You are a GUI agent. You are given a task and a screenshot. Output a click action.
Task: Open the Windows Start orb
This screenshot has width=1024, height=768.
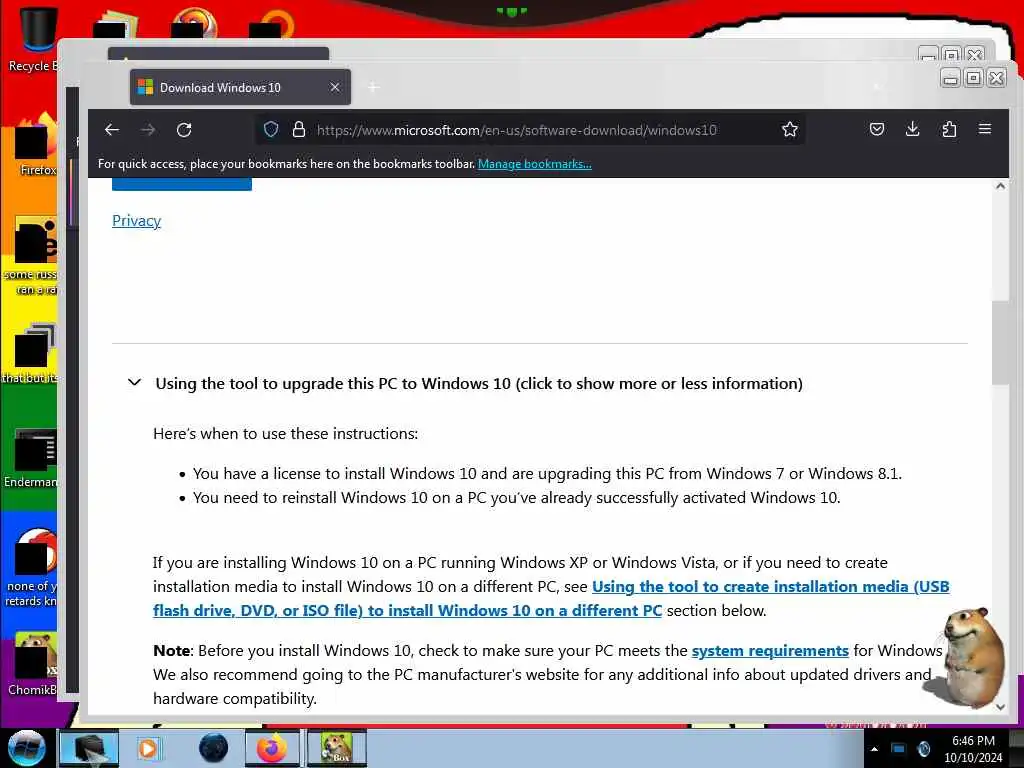27,748
